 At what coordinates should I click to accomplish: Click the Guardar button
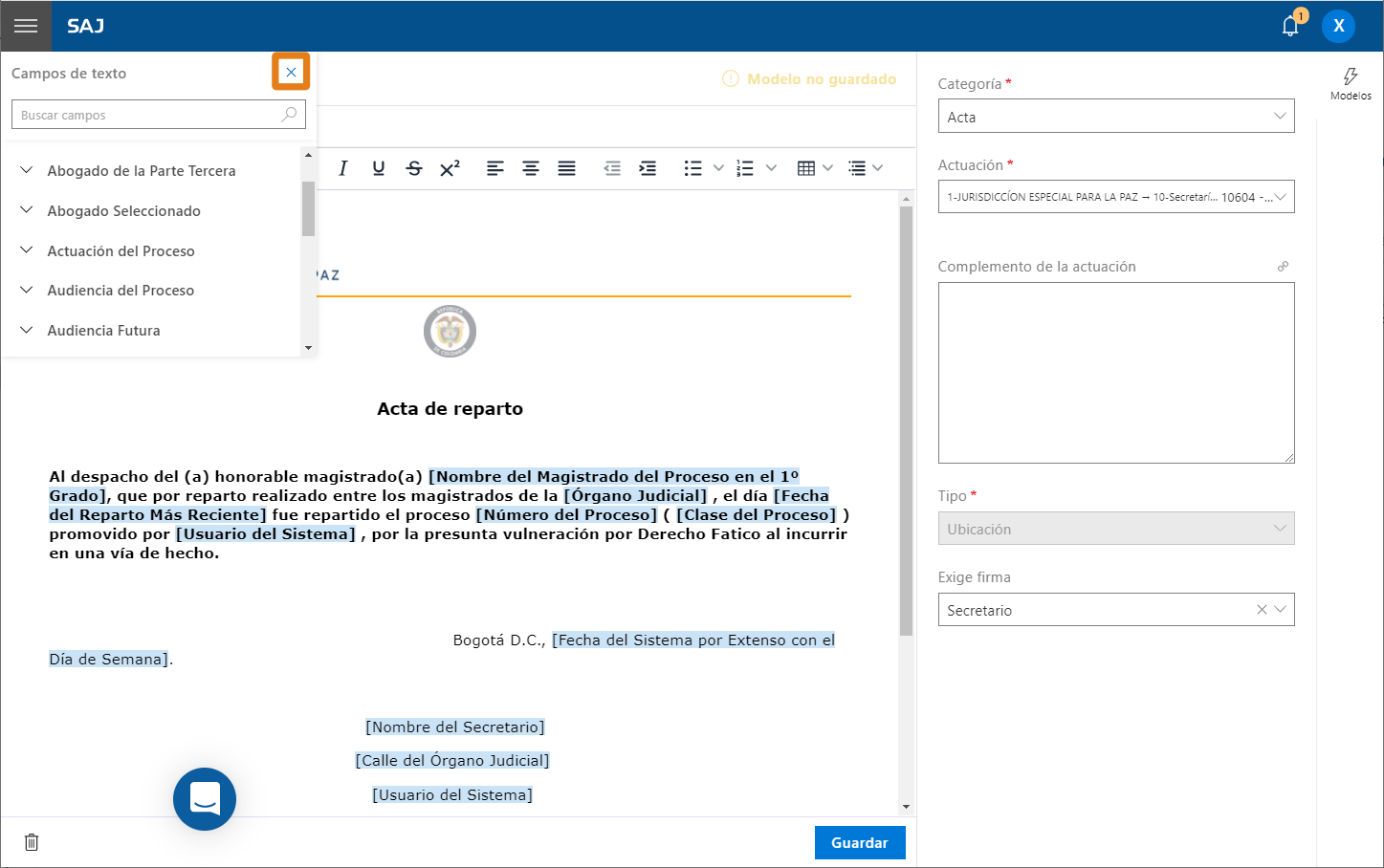pyautogui.click(x=860, y=842)
